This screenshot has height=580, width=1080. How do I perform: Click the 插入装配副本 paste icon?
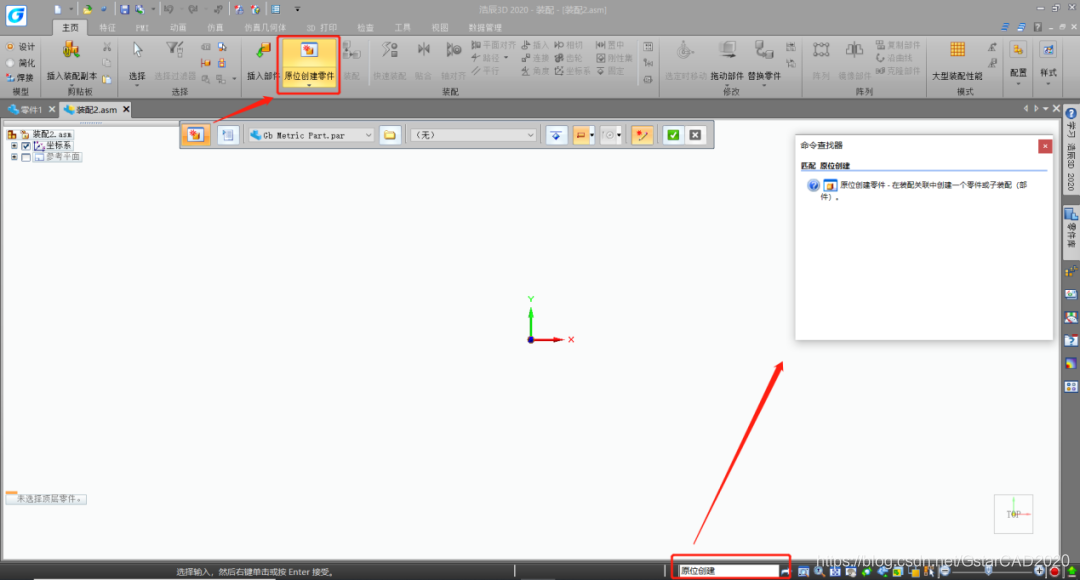point(71,50)
